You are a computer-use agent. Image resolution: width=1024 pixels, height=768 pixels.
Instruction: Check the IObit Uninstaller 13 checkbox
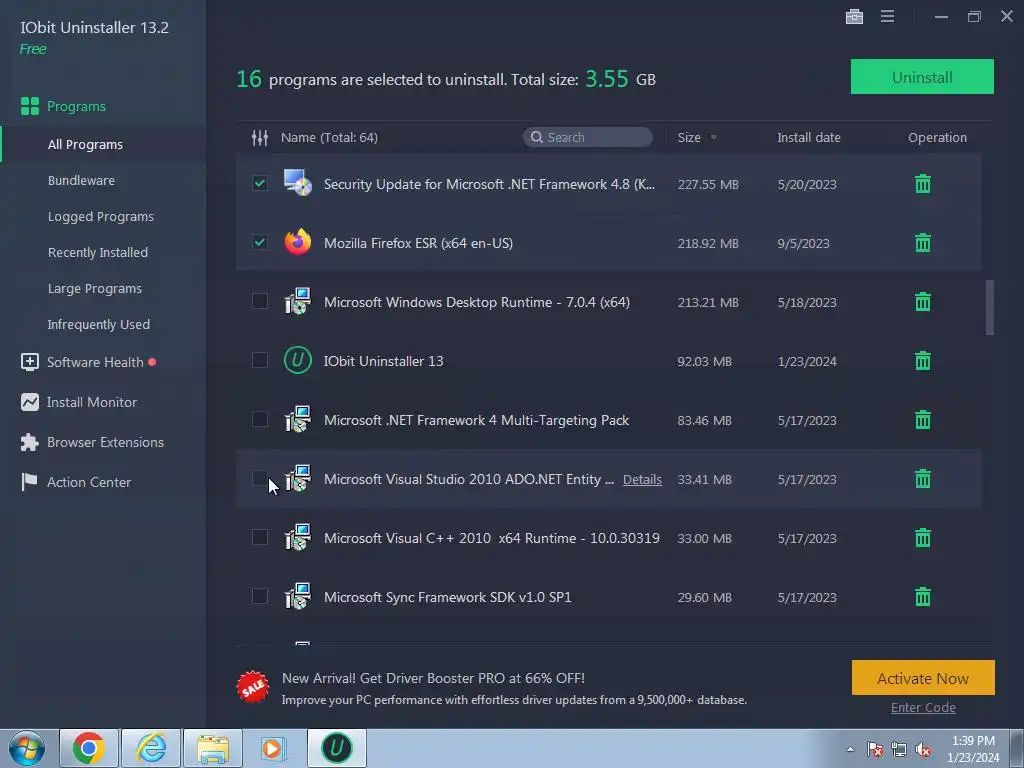[260, 360]
